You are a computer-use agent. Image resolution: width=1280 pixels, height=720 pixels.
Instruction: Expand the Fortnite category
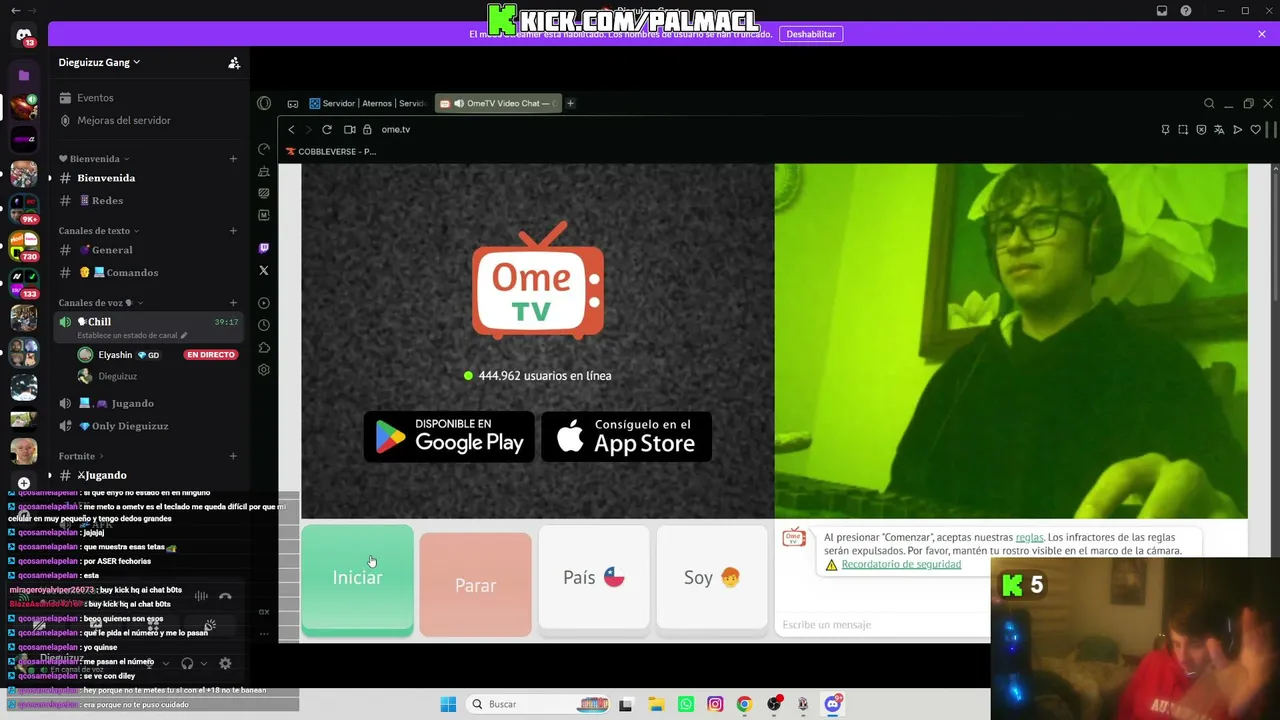(x=81, y=456)
